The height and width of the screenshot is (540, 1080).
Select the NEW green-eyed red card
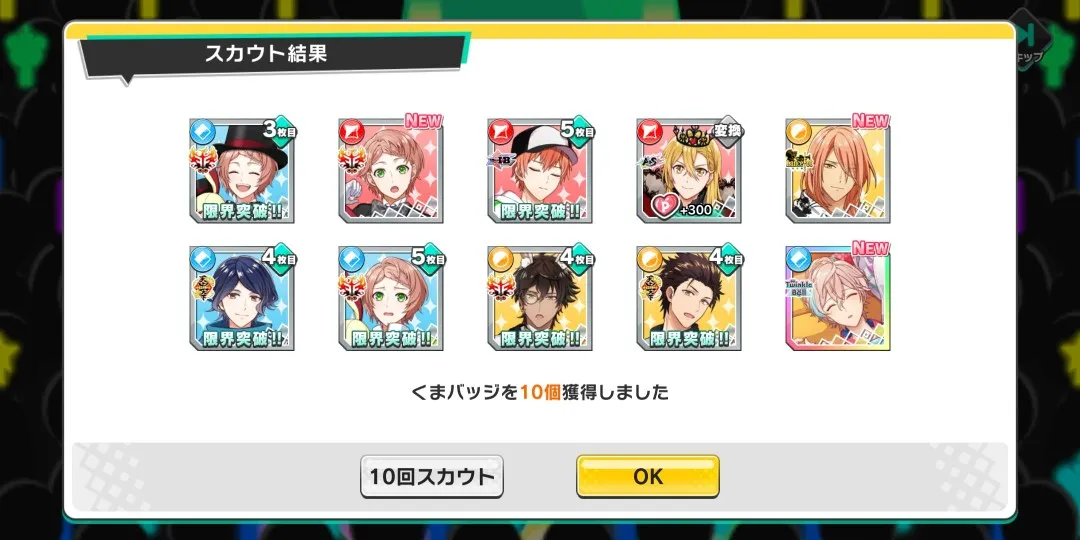(391, 171)
